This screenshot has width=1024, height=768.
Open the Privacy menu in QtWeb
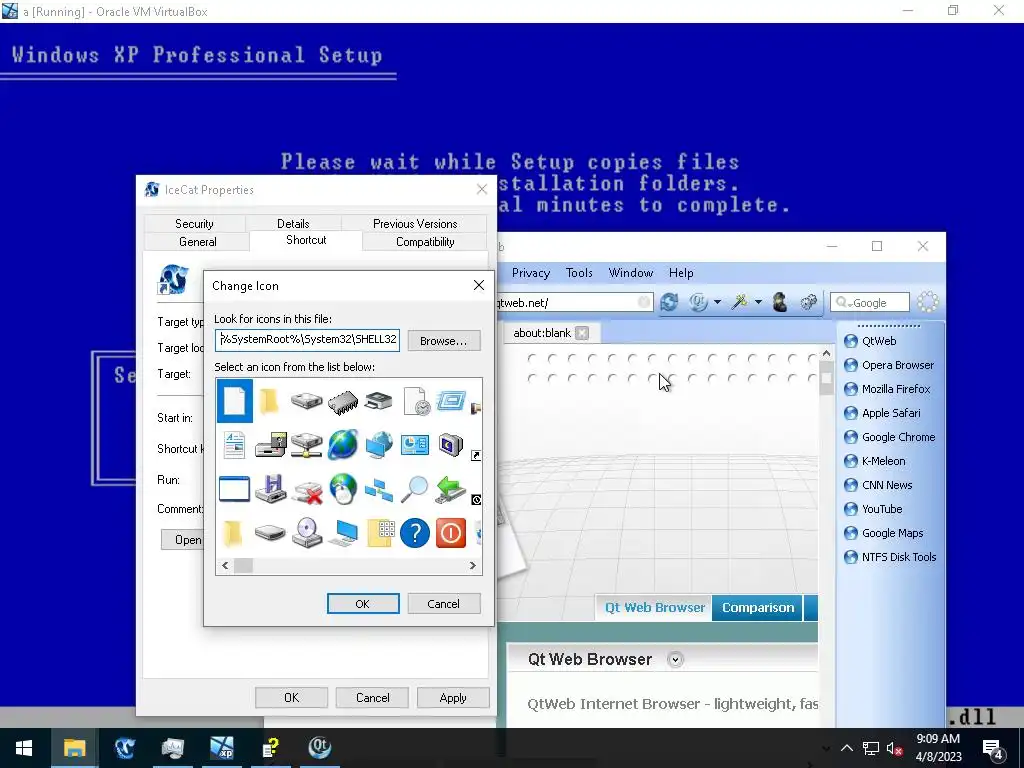(530, 273)
